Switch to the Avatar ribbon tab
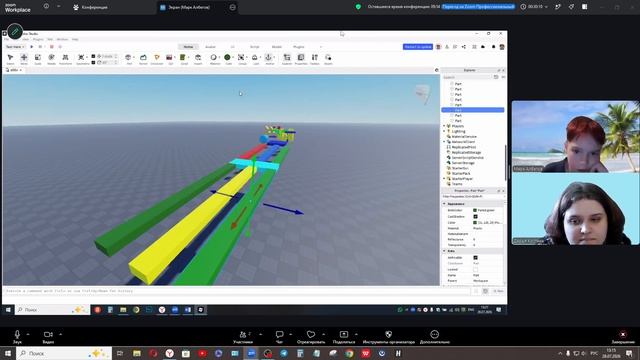This screenshot has width=640, height=360. click(x=210, y=47)
